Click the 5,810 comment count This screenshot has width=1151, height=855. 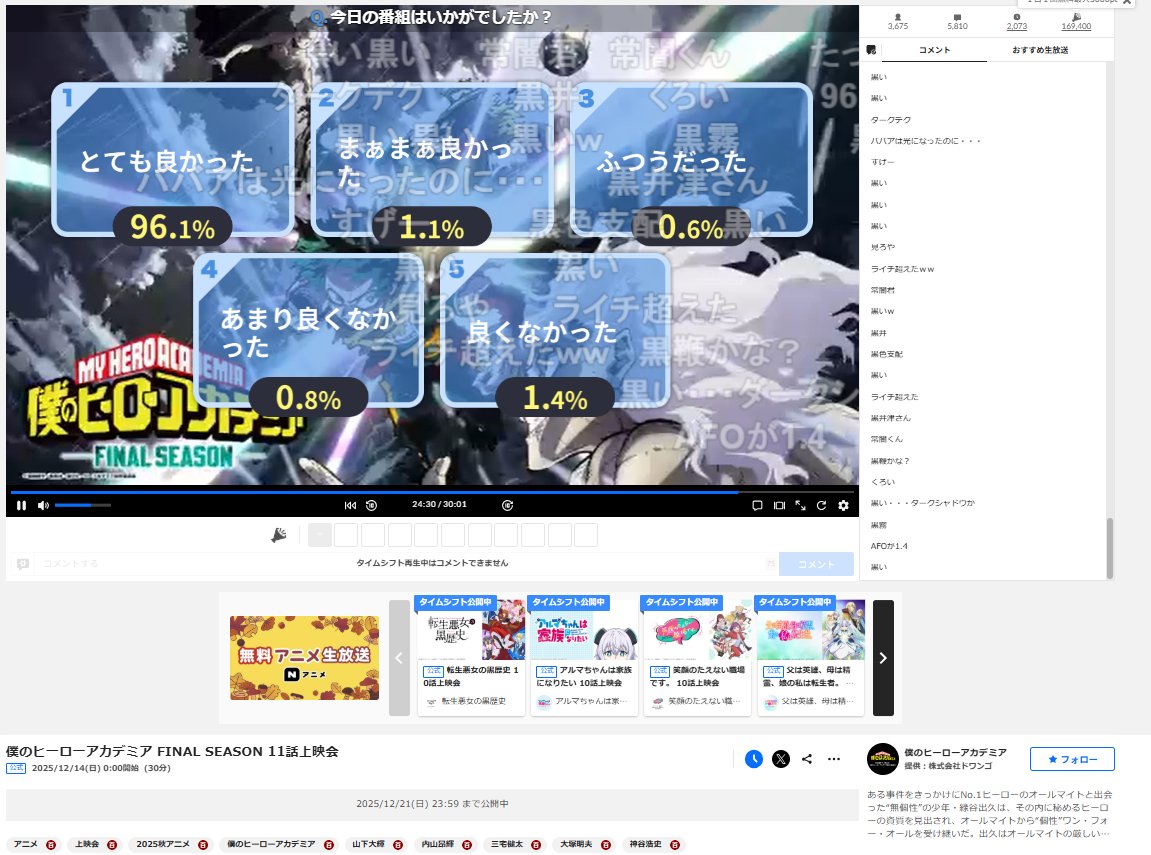click(x=957, y=22)
